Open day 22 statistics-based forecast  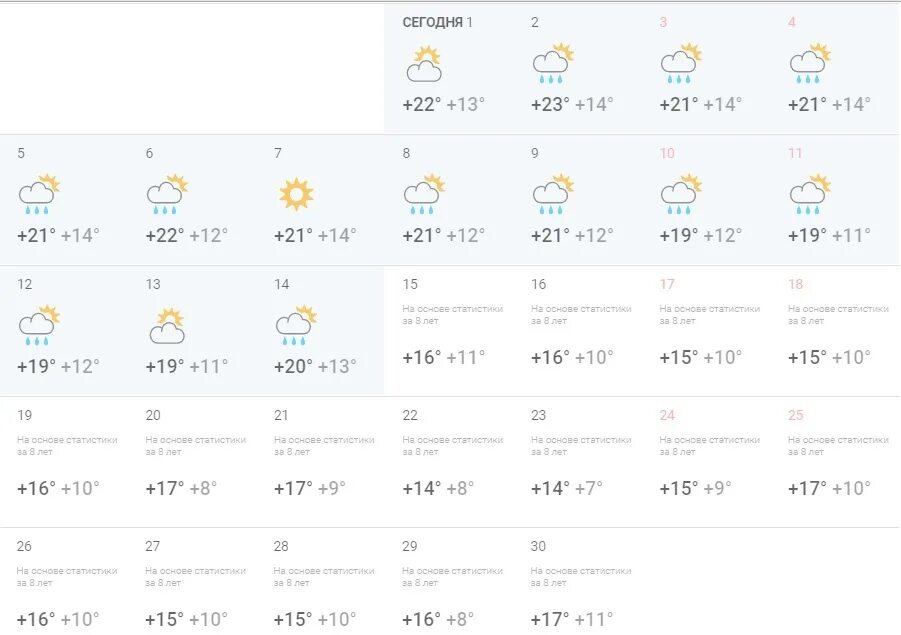pos(448,462)
